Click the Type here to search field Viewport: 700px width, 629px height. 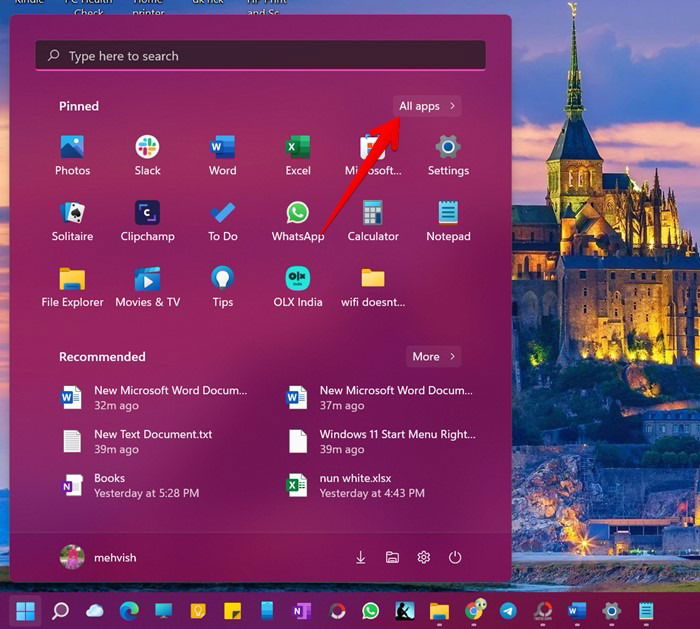click(261, 55)
